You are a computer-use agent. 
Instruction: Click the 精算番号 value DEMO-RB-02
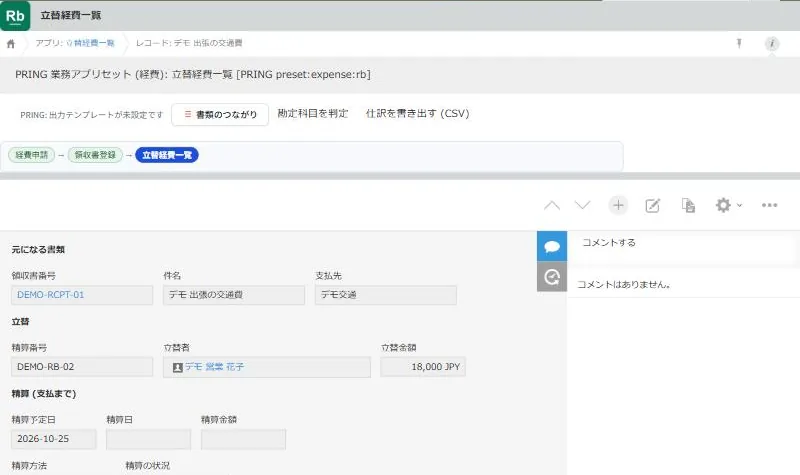click(82, 367)
